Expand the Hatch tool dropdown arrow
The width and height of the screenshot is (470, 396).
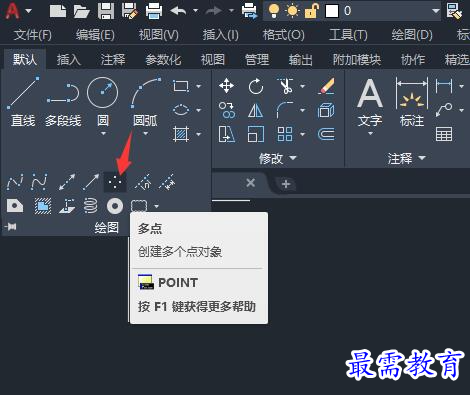click(199, 134)
